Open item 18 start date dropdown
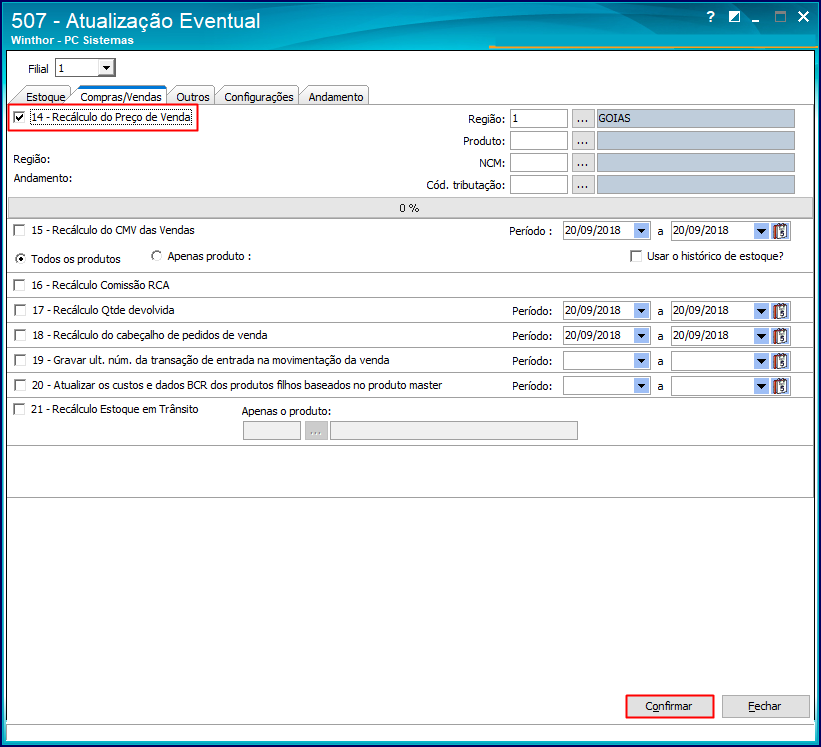The width and height of the screenshot is (821, 747). click(x=641, y=336)
